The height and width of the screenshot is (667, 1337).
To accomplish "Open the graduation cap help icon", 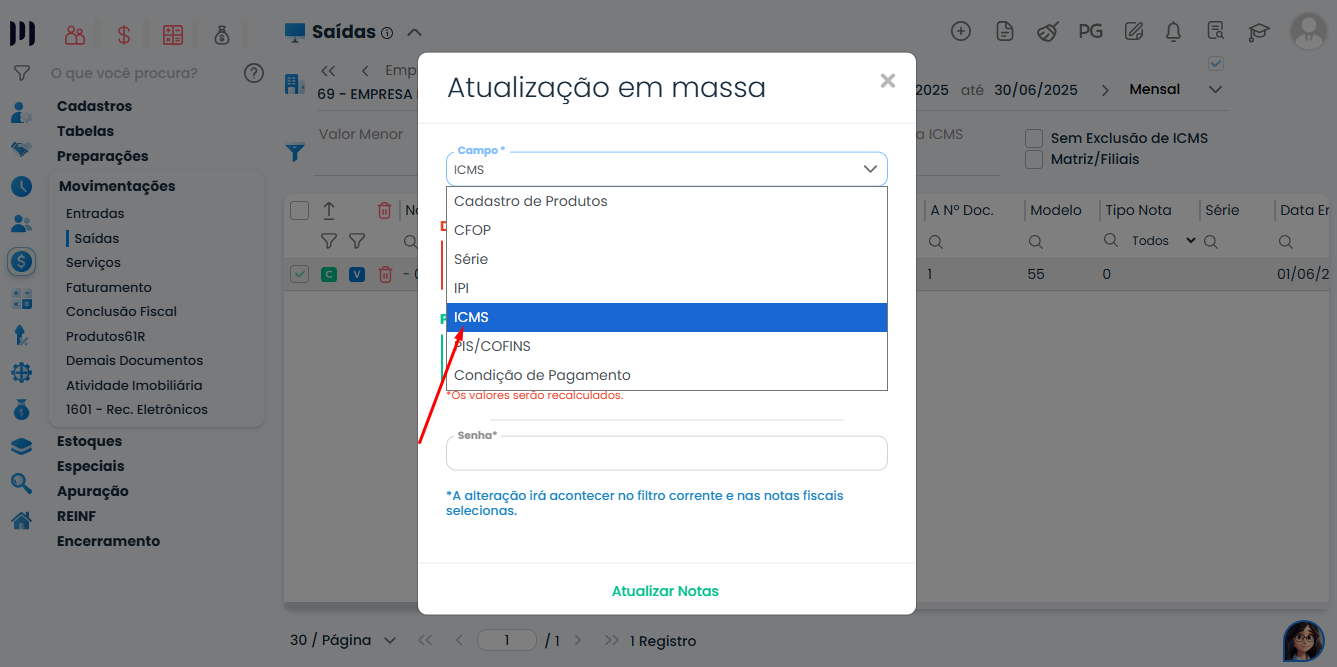I will pos(1258,31).
